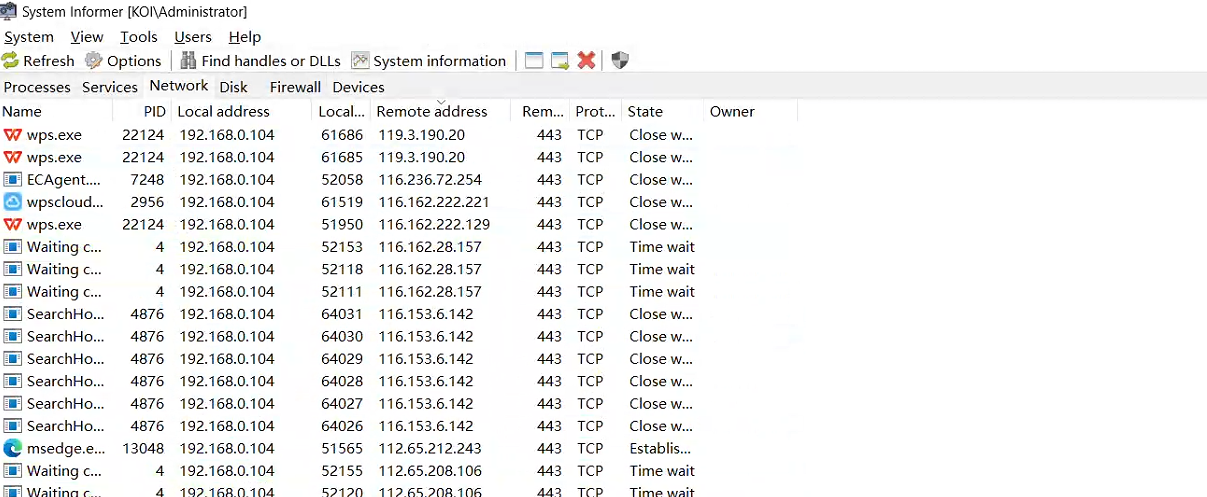This screenshot has width=1207, height=497.
Task: Select the msedge.e... row name
Action: [64, 448]
